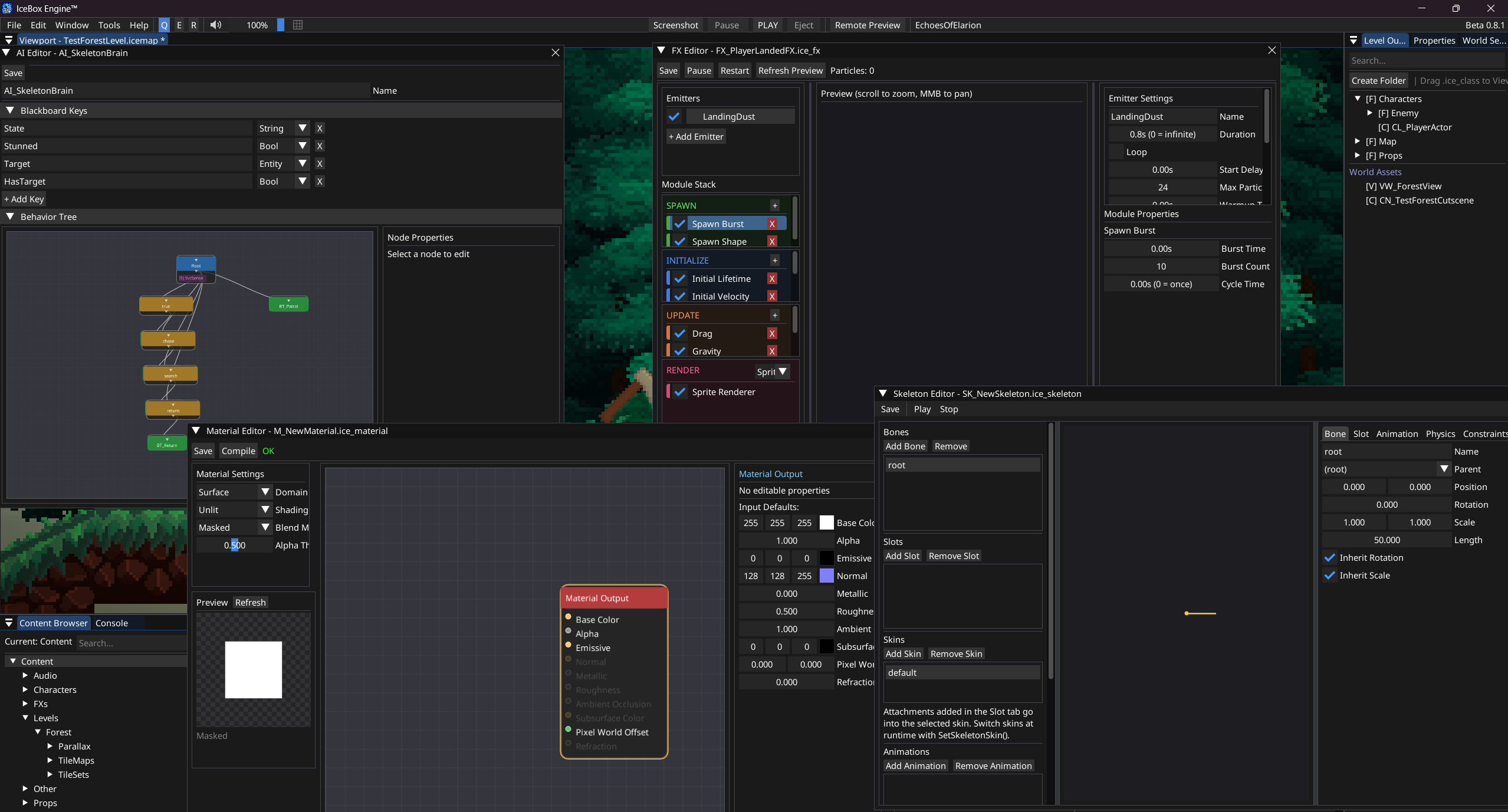
Task: Click the PLAY button
Action: (767, 25)
